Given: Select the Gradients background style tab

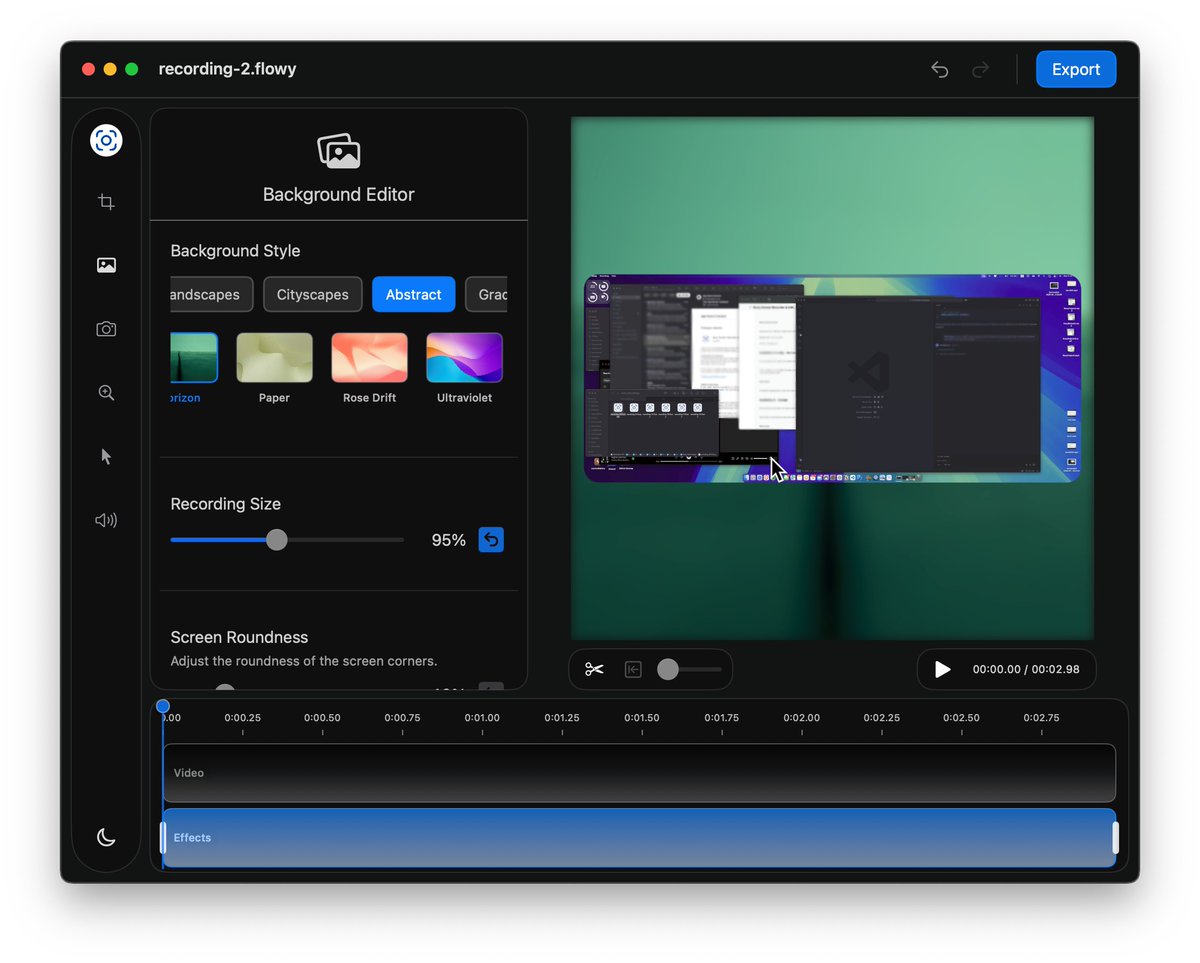Looking at the screenshot, I should click(487, 295).
